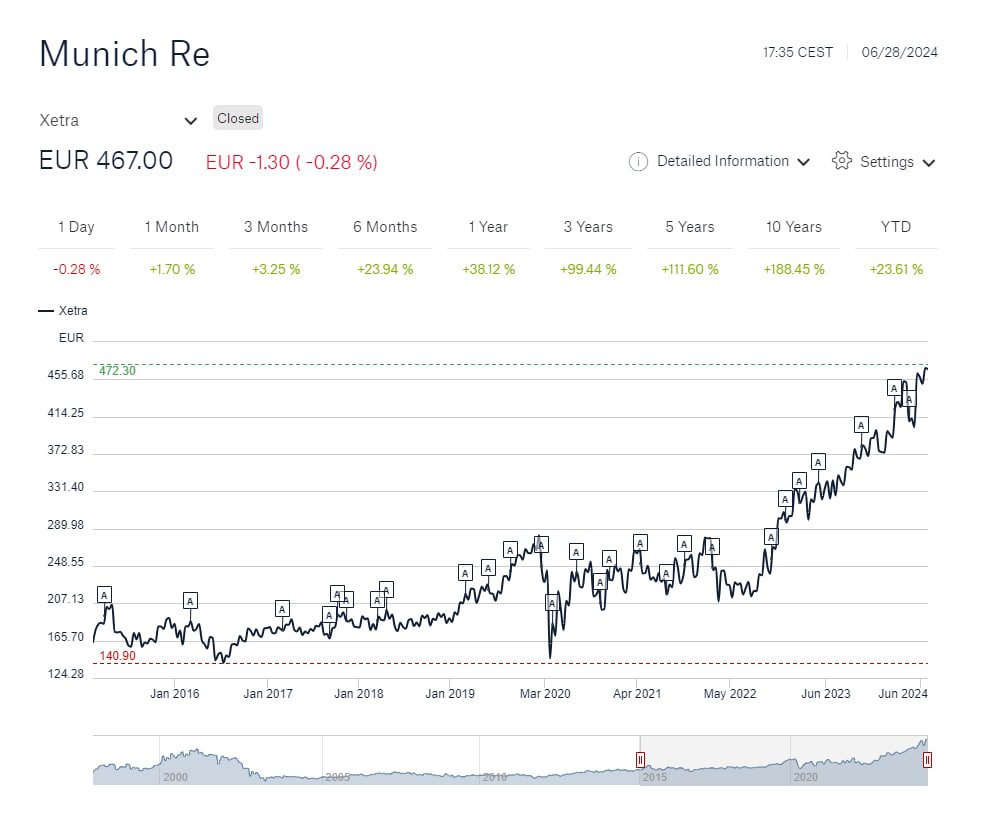Click the left range handle near 2015
1000x822 pixels.
click(x=640, y=760)
